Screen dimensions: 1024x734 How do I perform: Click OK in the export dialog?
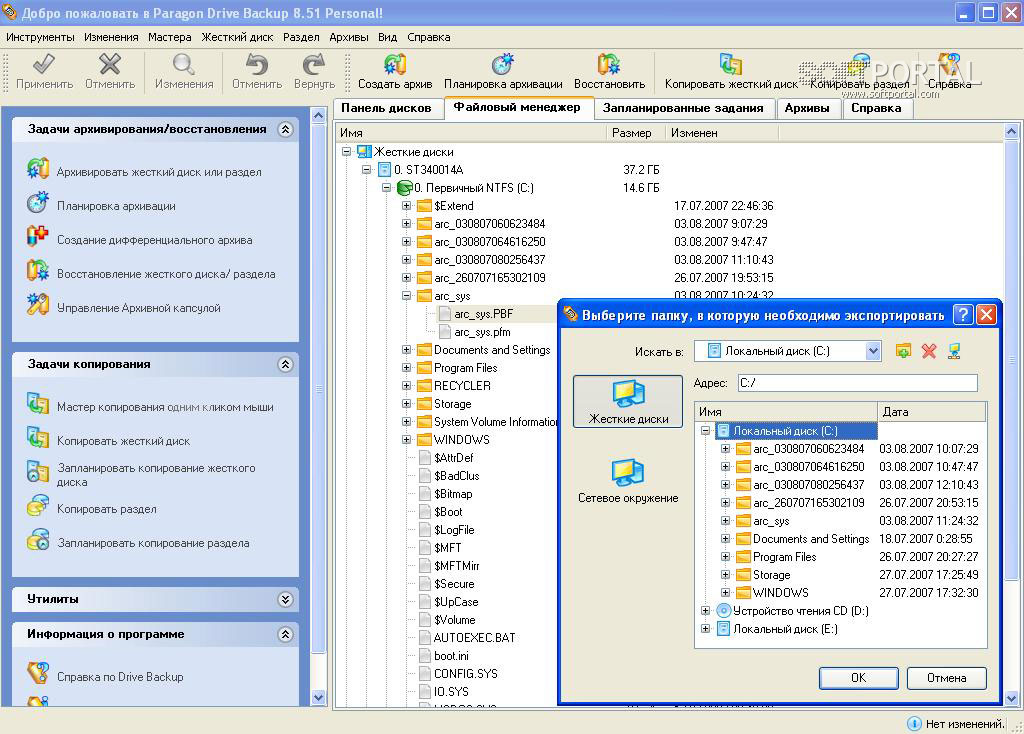[x=858, y=678]
